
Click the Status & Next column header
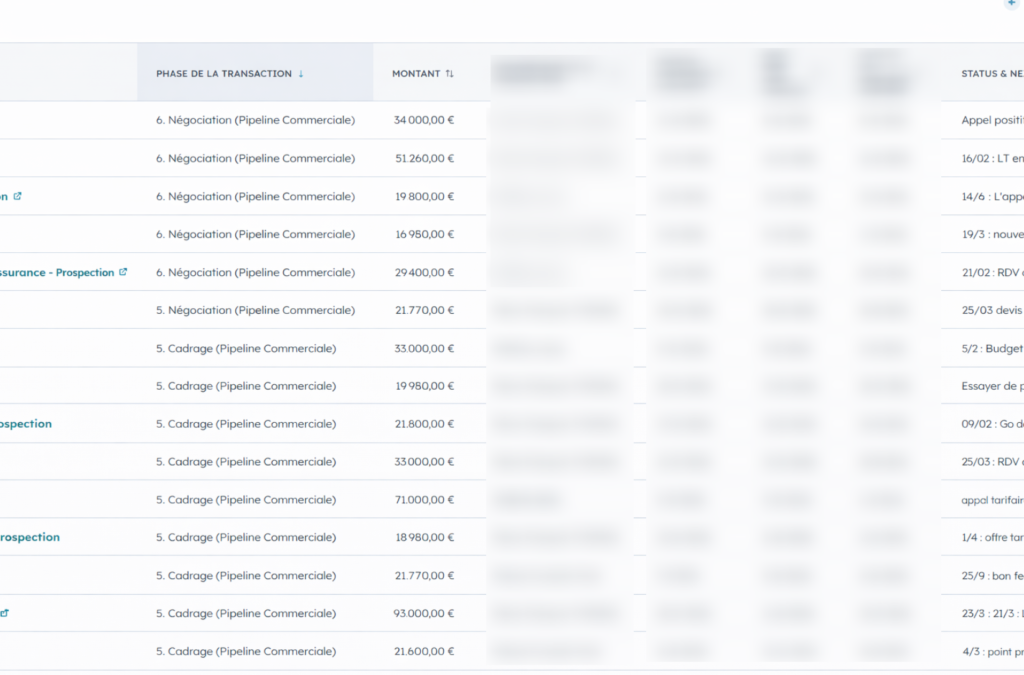[990, 74]
